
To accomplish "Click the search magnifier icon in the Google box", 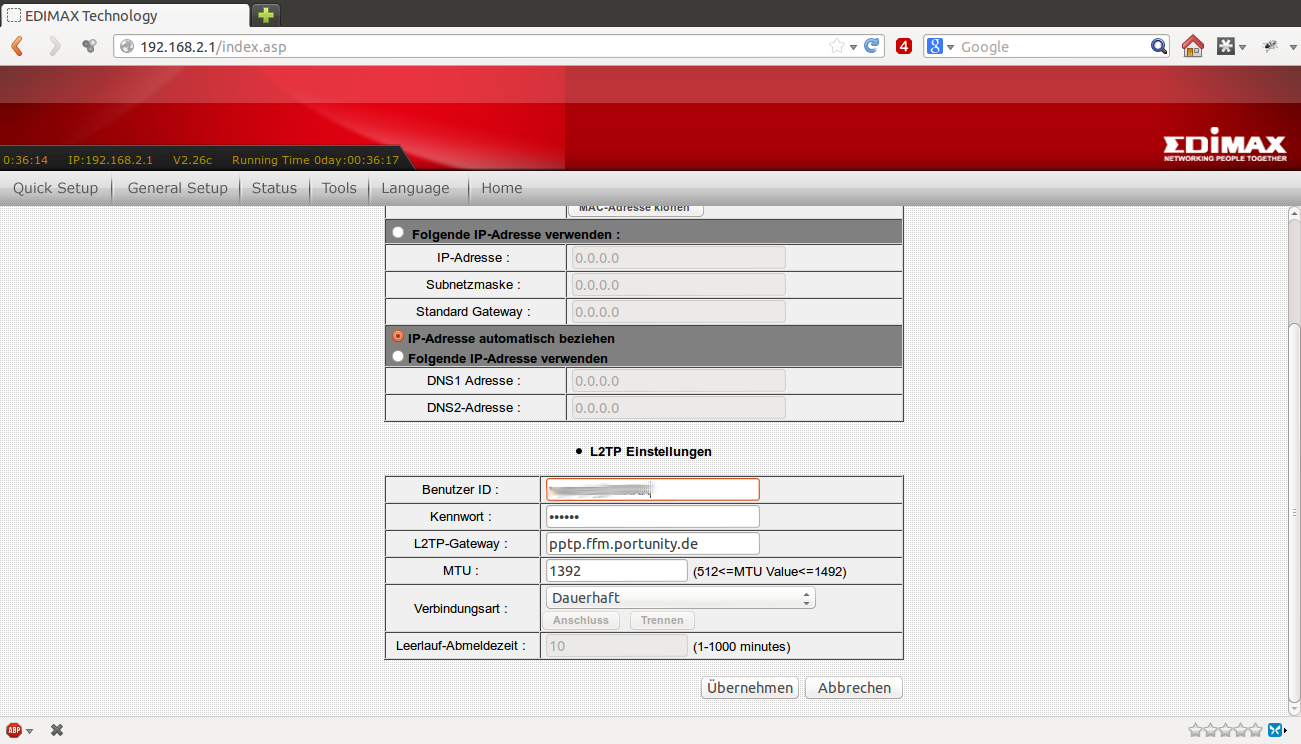I will 1159,46.
